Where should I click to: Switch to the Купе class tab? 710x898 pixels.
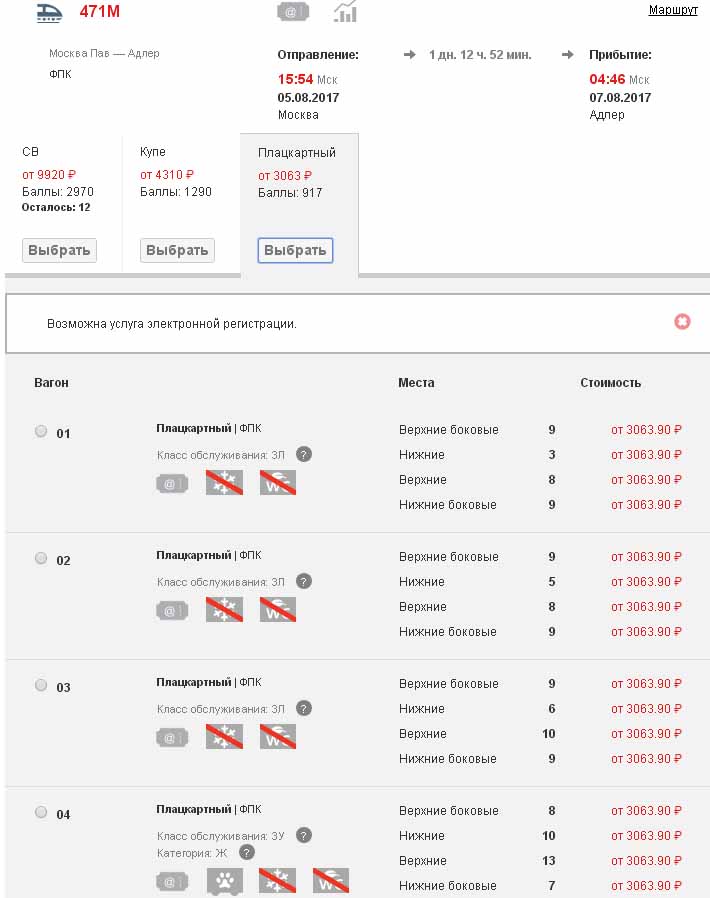176,250
